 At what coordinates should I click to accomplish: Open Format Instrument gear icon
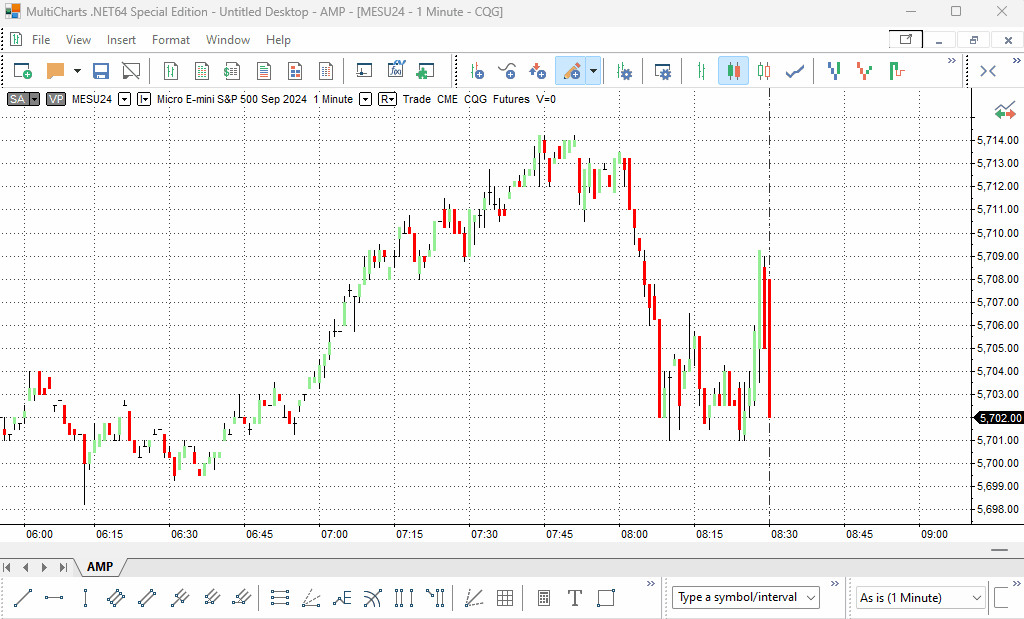pyautogui.click(x=624, y=71)
